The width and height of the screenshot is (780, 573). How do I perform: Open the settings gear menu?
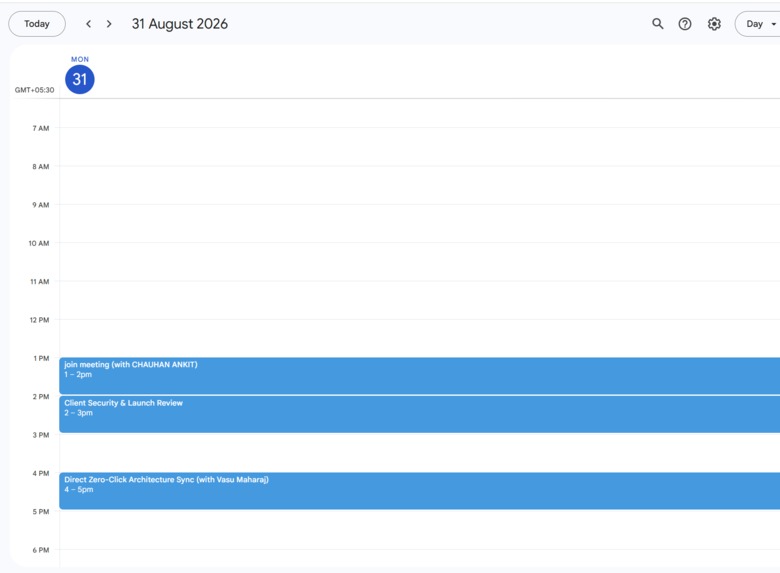coord(714,24)
